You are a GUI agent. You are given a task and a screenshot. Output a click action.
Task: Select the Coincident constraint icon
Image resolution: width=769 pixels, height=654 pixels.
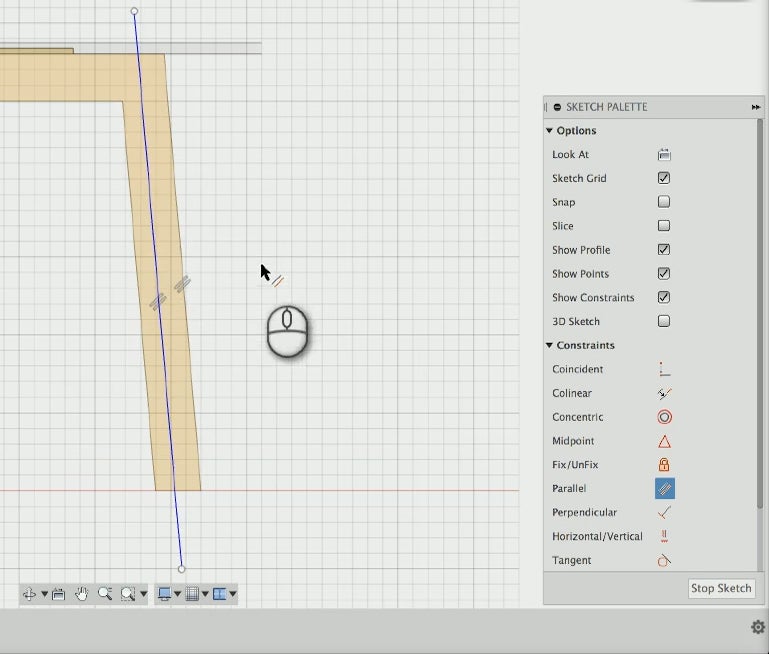[664, 369]
